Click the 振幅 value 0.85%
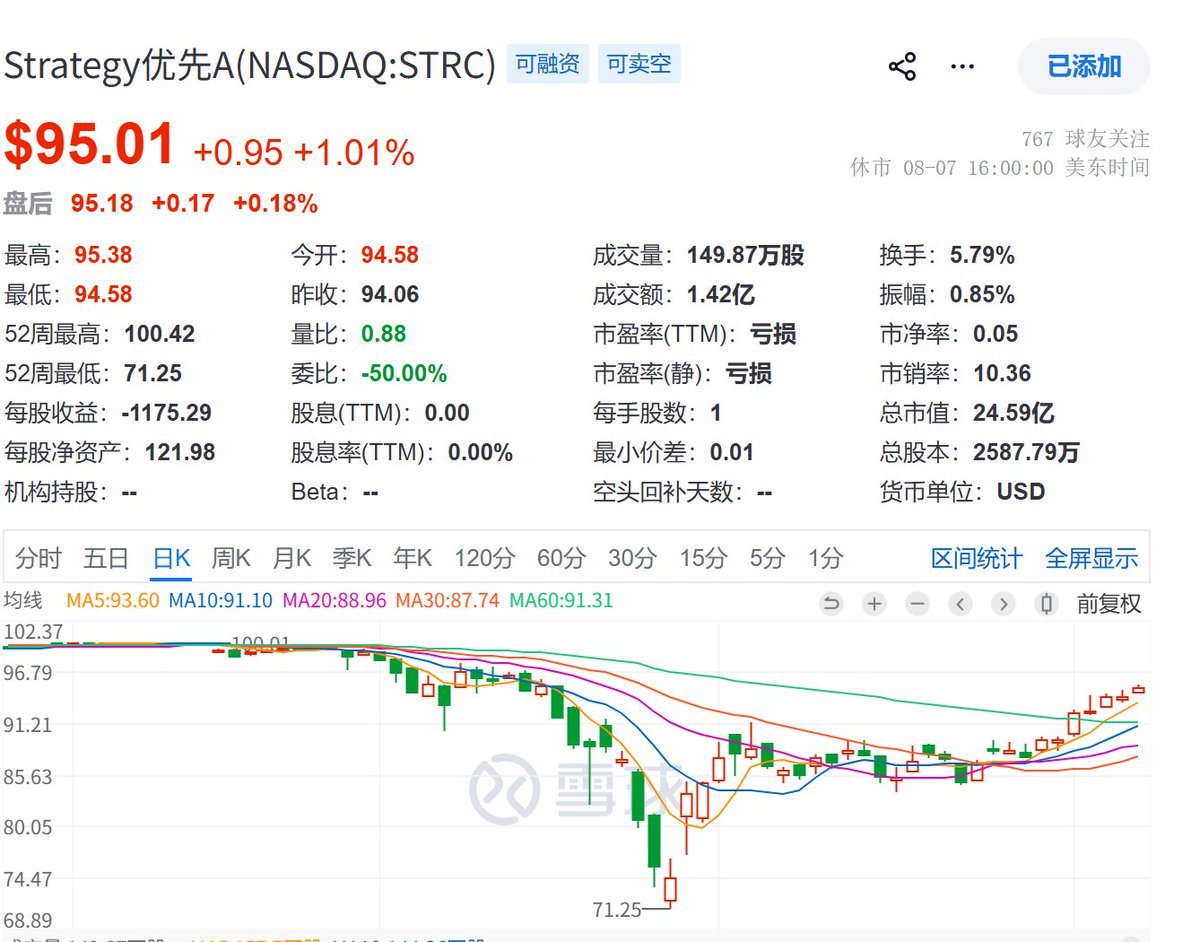1200x942 pixels. coord(982,295)
